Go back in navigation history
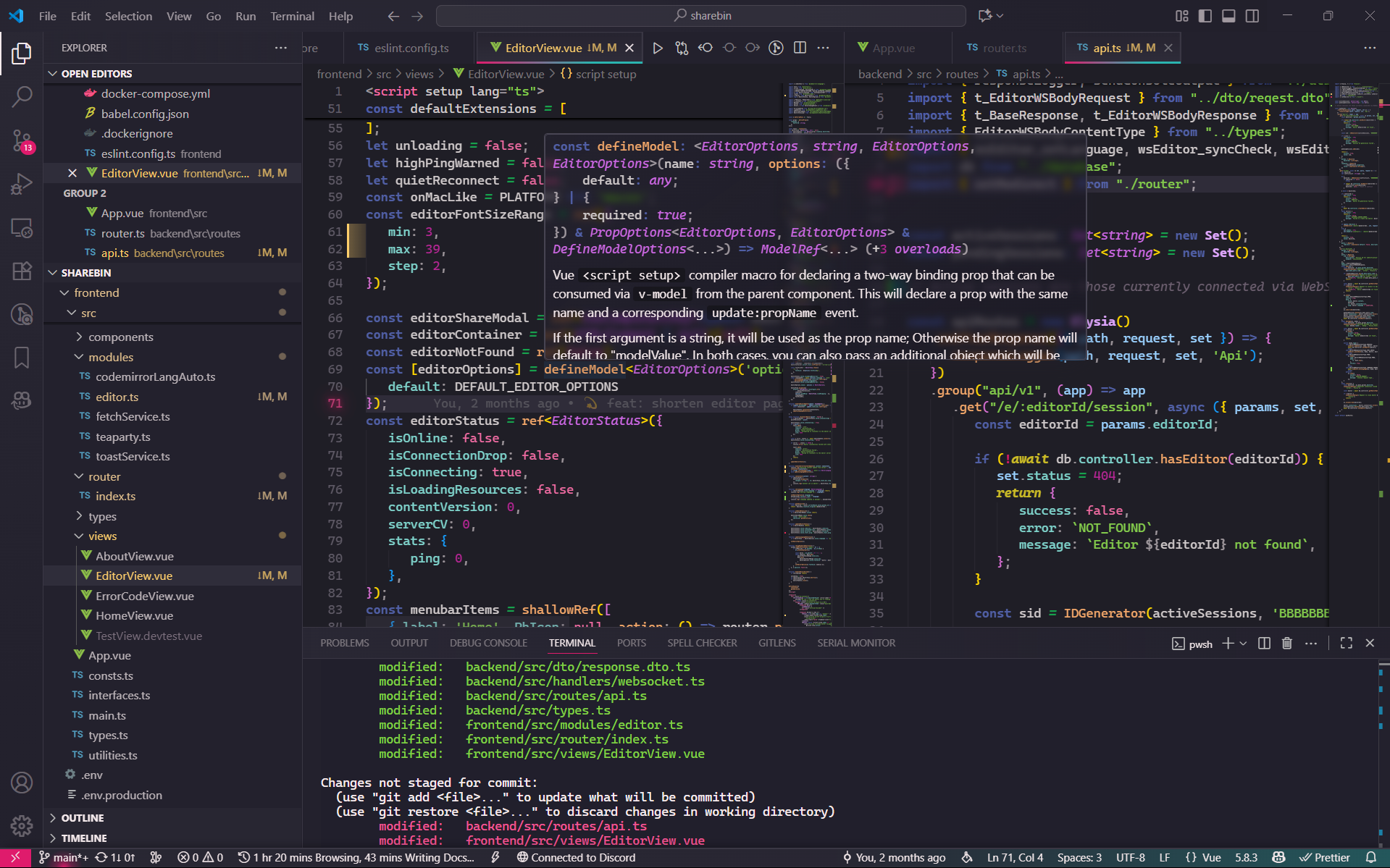Screen dimensions: 1390x868 [393, 16]
